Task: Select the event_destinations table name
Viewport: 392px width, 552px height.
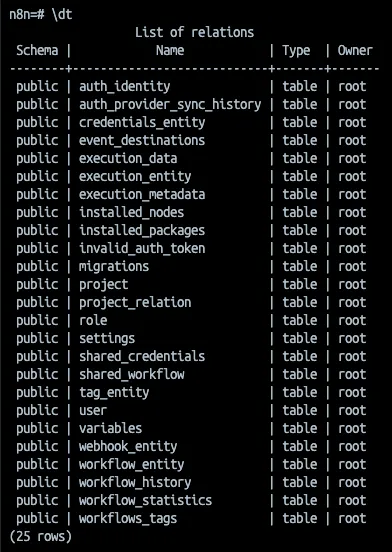Action: click(142, 140)
